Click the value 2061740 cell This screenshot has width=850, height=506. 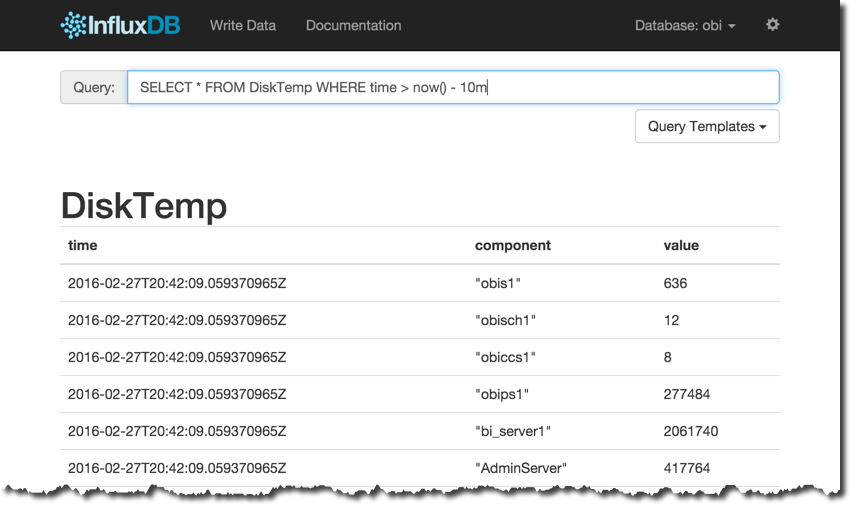click(691, 431)
